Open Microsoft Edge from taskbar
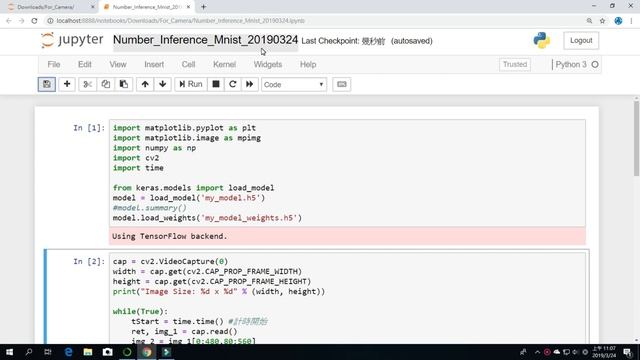The height and width of the screenshot is (360, 640). (x=68, y=352)
